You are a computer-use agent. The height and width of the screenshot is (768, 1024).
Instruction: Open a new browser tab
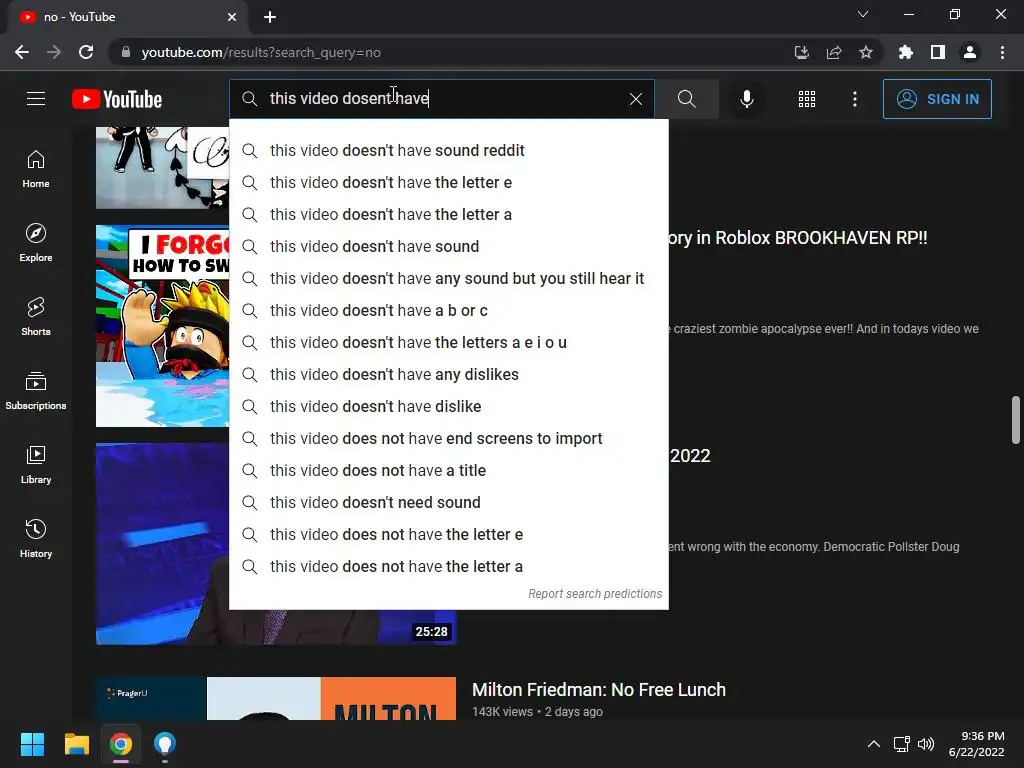(x=270, y=17)
